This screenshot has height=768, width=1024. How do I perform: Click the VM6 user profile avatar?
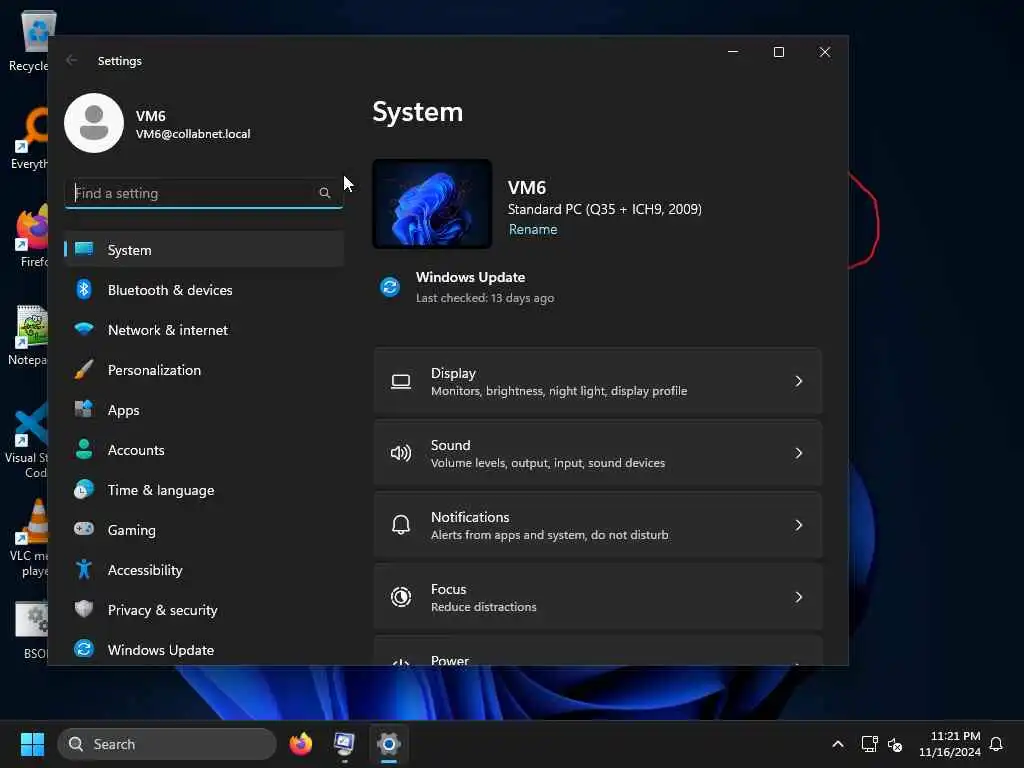click(x=94, y=123)
